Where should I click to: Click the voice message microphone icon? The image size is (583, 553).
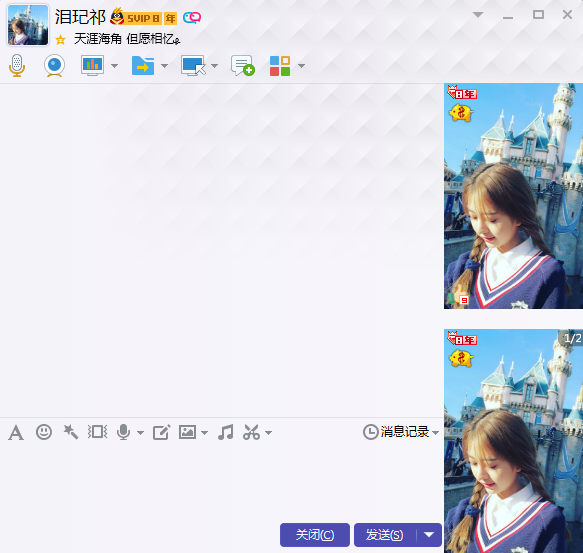coord(123,432)
